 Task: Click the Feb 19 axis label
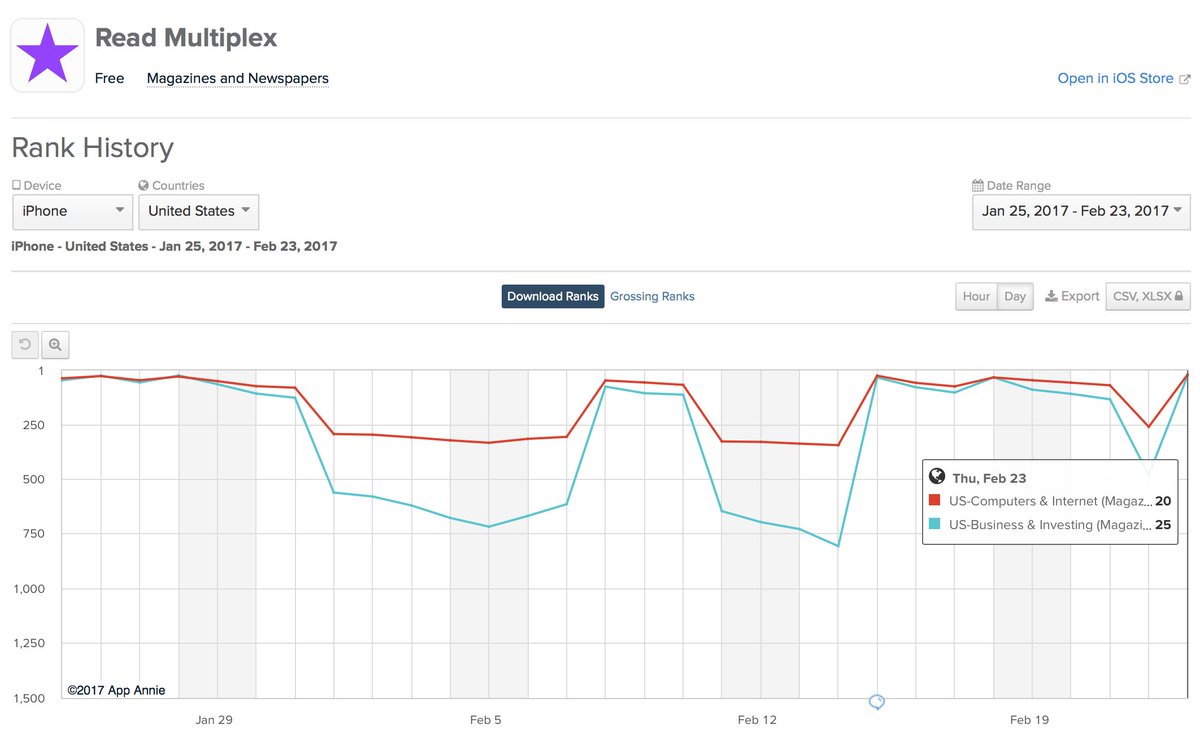[1029, 719]
